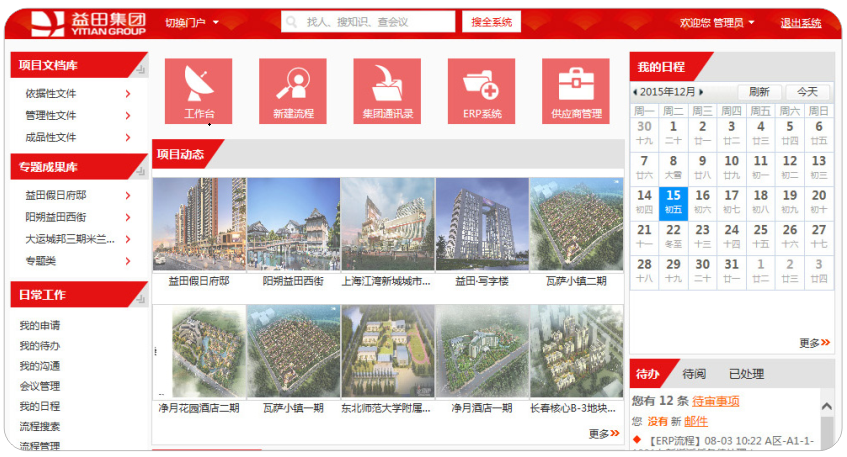
Task: Select December 8 大雪 in the calendar
Action: pos(673,167)
